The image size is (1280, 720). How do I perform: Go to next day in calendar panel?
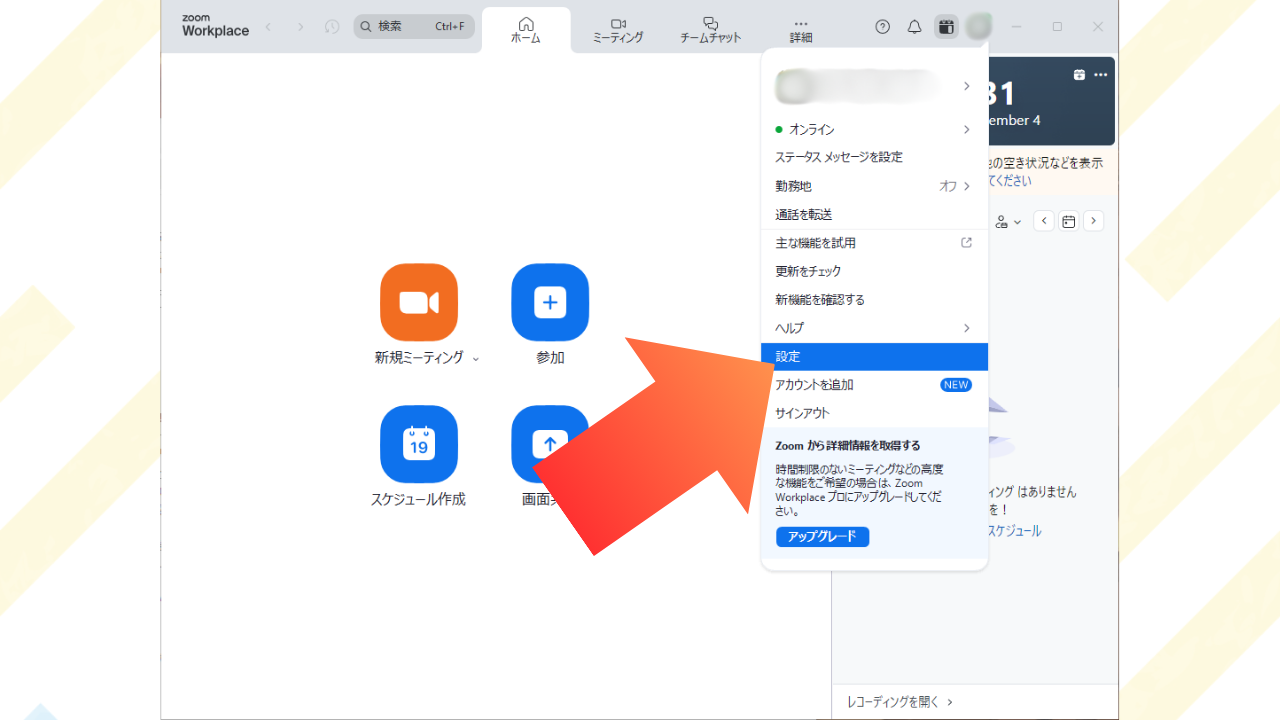[1094, 221]
